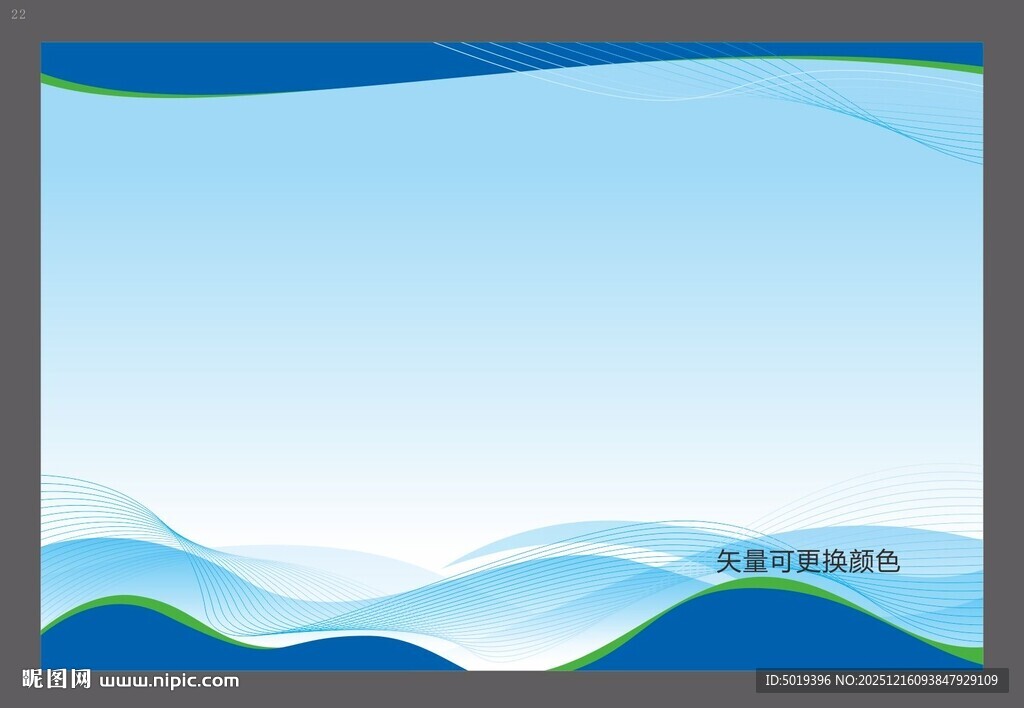
Task: Select the 矢量可更换颜色 text label
Action: 806,562
